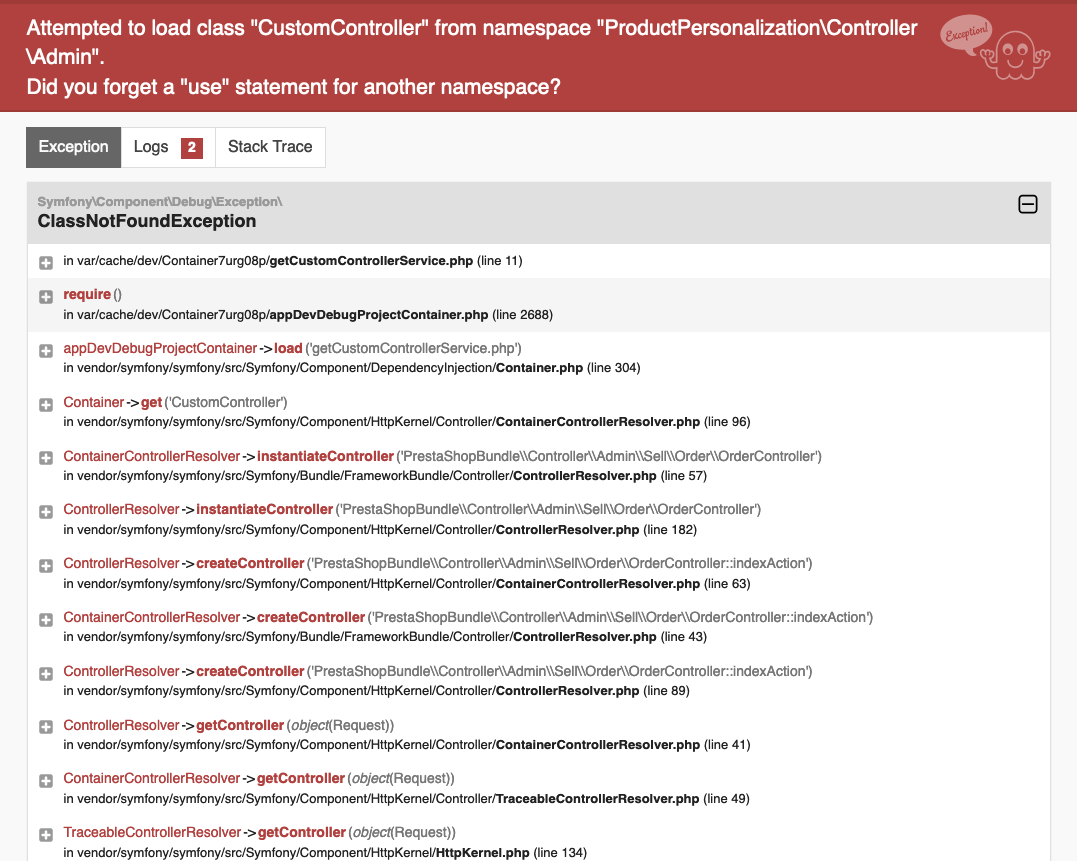Expand the getCustomControllerService.php line 11 trace
Screen dimensions: 1077x861
(46, 262)
